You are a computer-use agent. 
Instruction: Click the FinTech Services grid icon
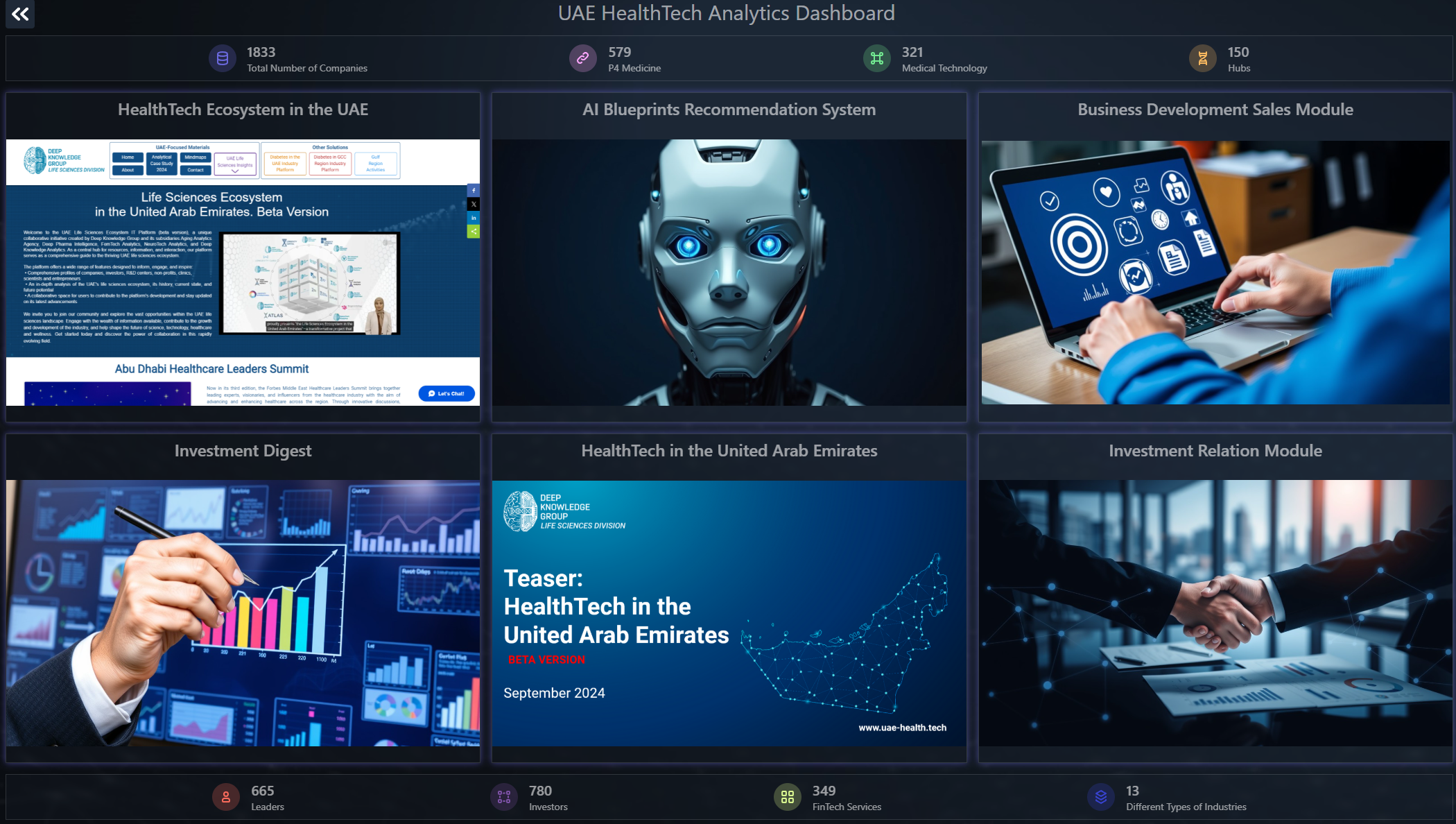click(x=788, y=798)
